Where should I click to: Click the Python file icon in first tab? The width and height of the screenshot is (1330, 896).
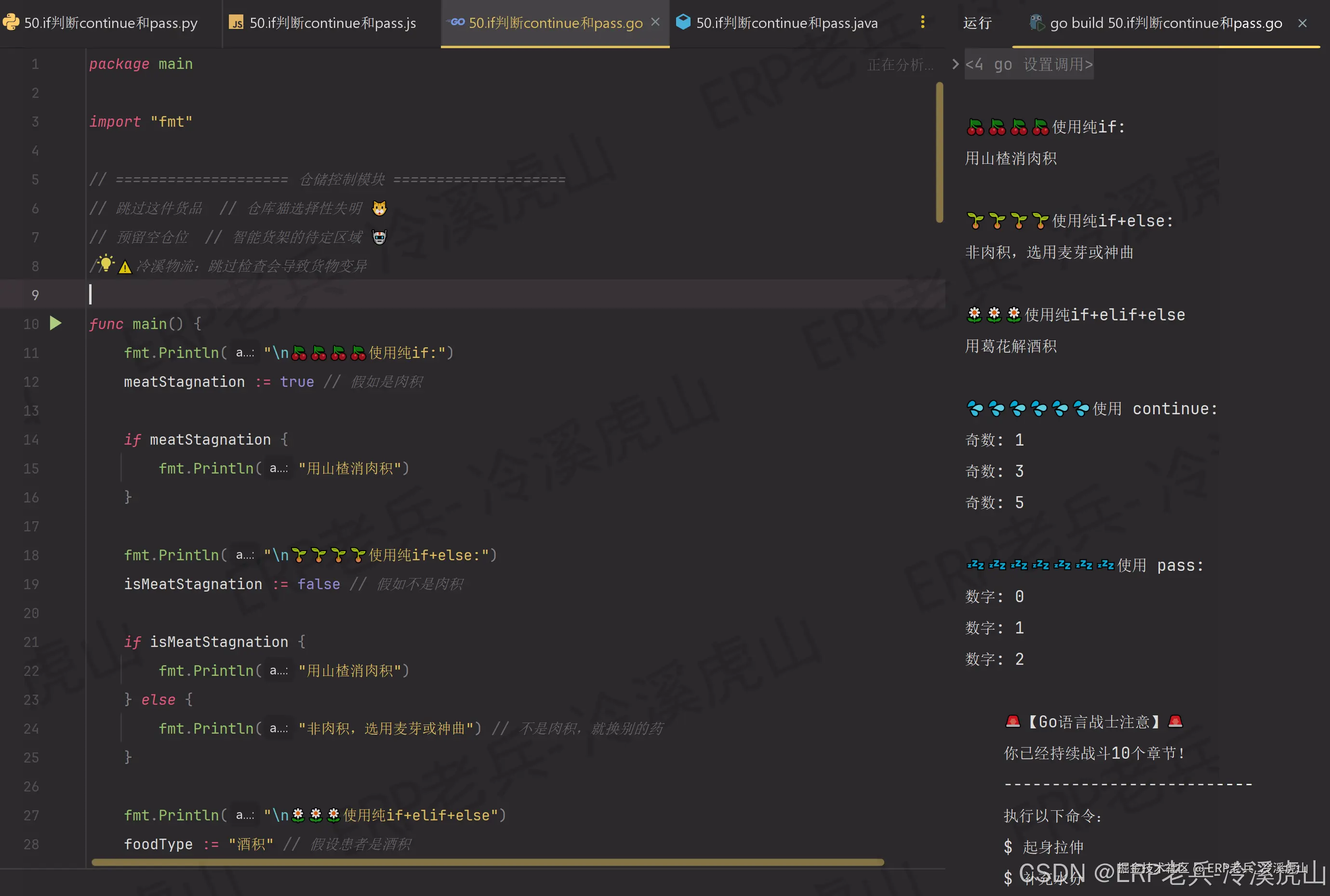tap(11, 22)
